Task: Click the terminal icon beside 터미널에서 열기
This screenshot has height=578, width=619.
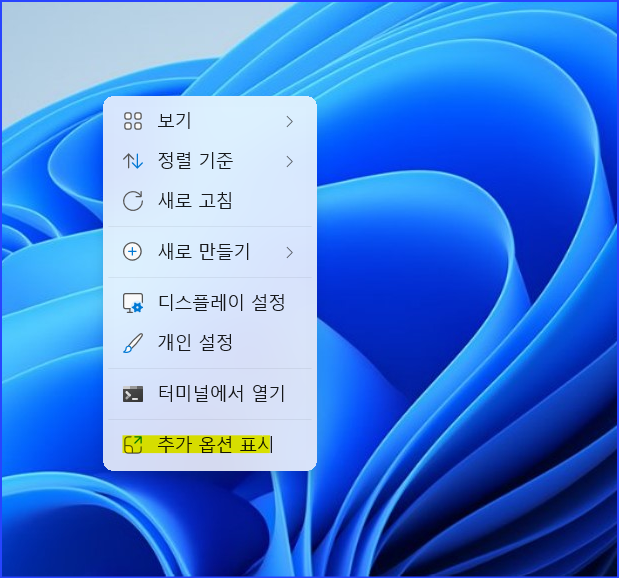Action: tap(133, 394)
